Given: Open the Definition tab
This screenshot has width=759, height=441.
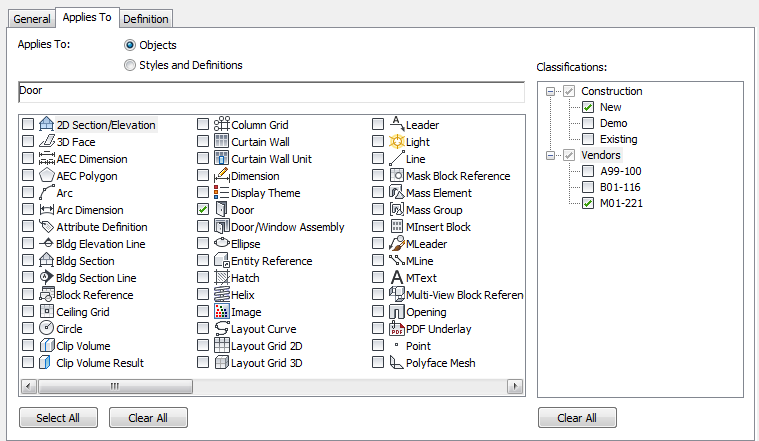Looking at the screenshot, I should [146, 19].
